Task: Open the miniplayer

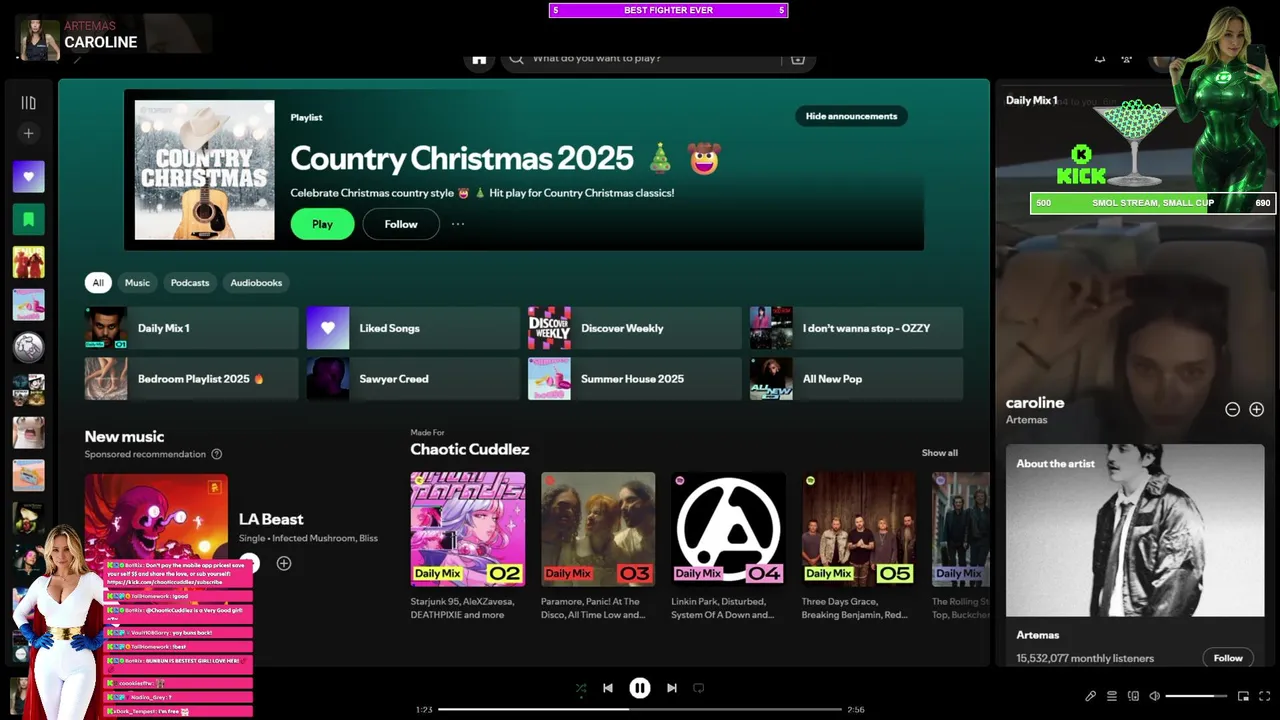Action: (1243, 696)
